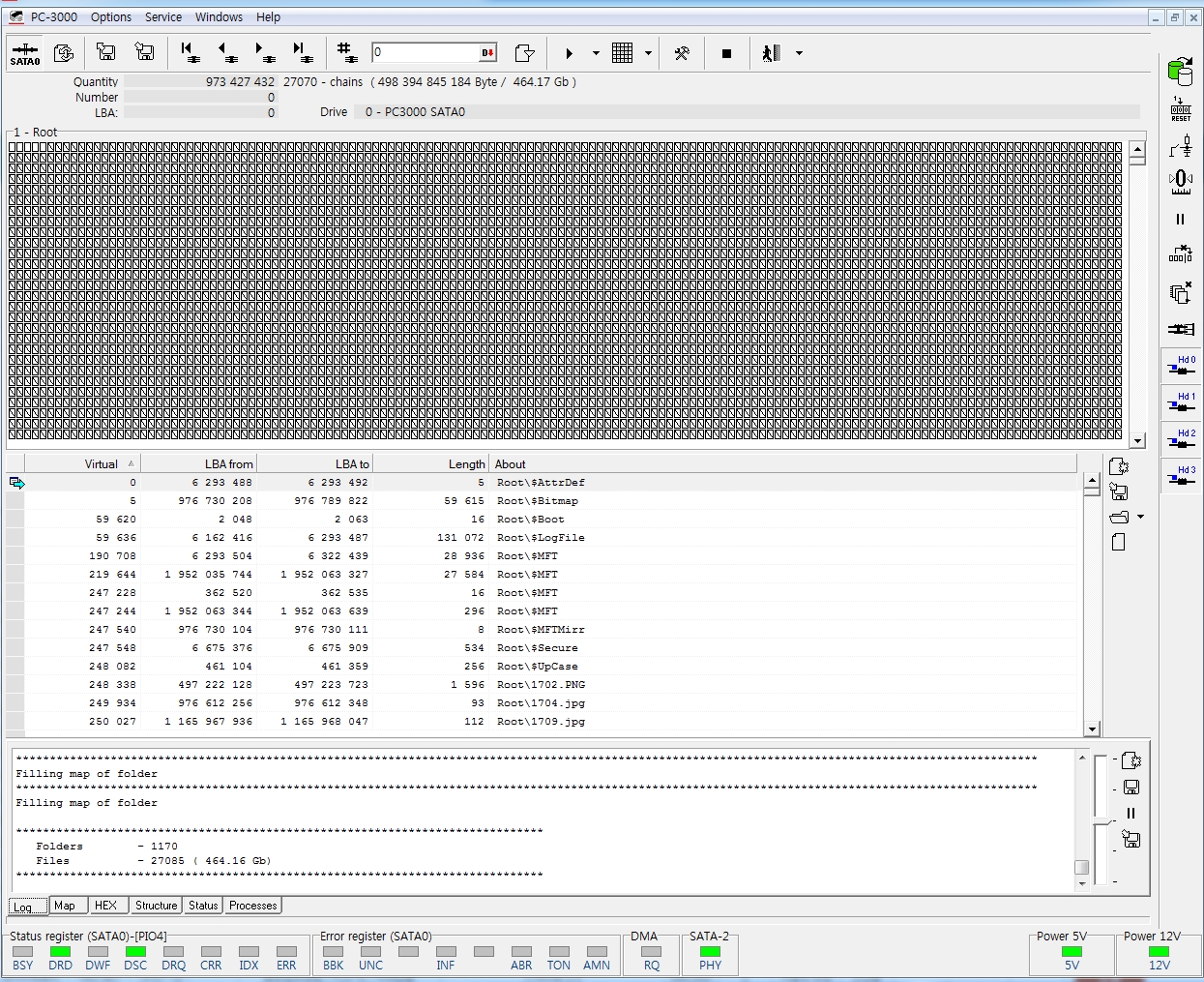Switch to the HEX tab
The image size is (1204, 982).
[106, 906]
